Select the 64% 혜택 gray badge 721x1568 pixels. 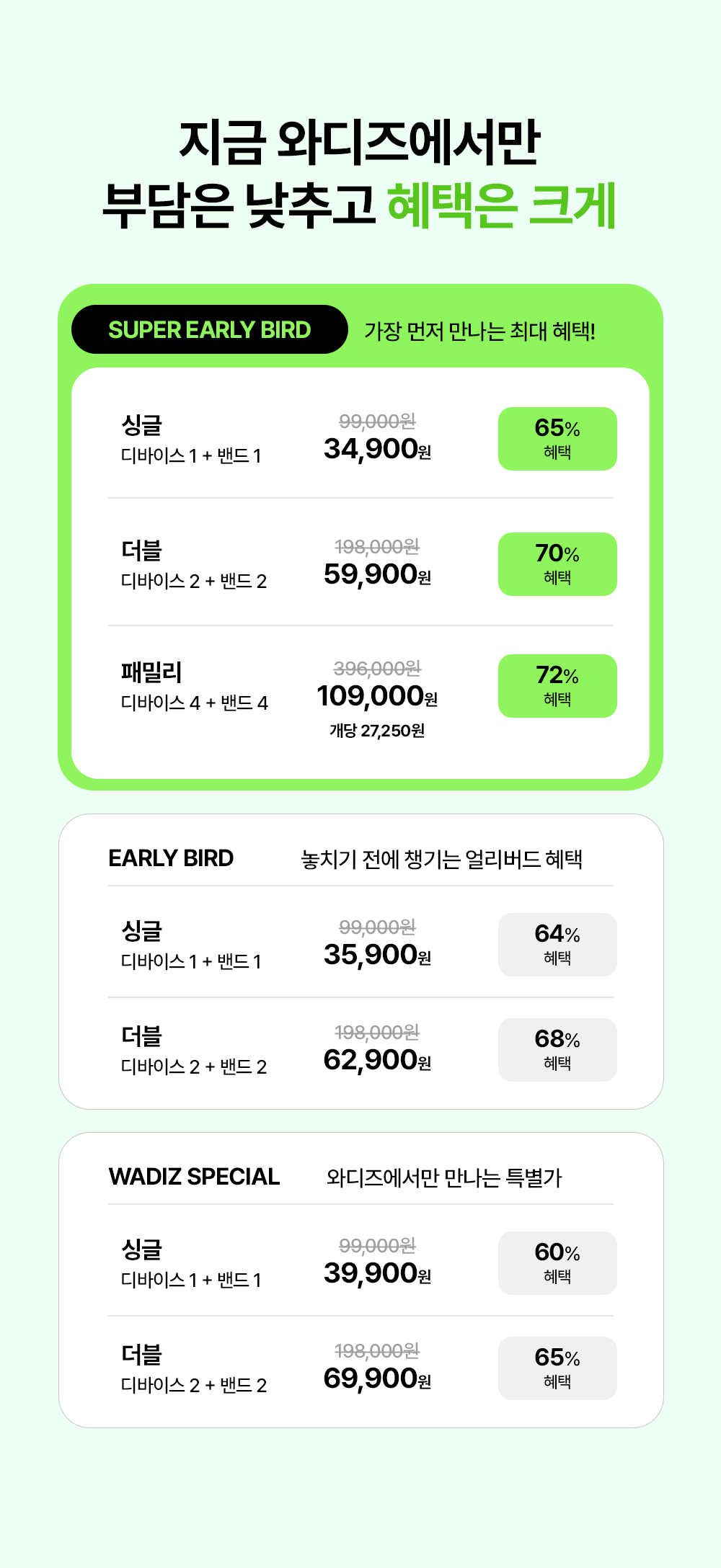pos(557,945)
